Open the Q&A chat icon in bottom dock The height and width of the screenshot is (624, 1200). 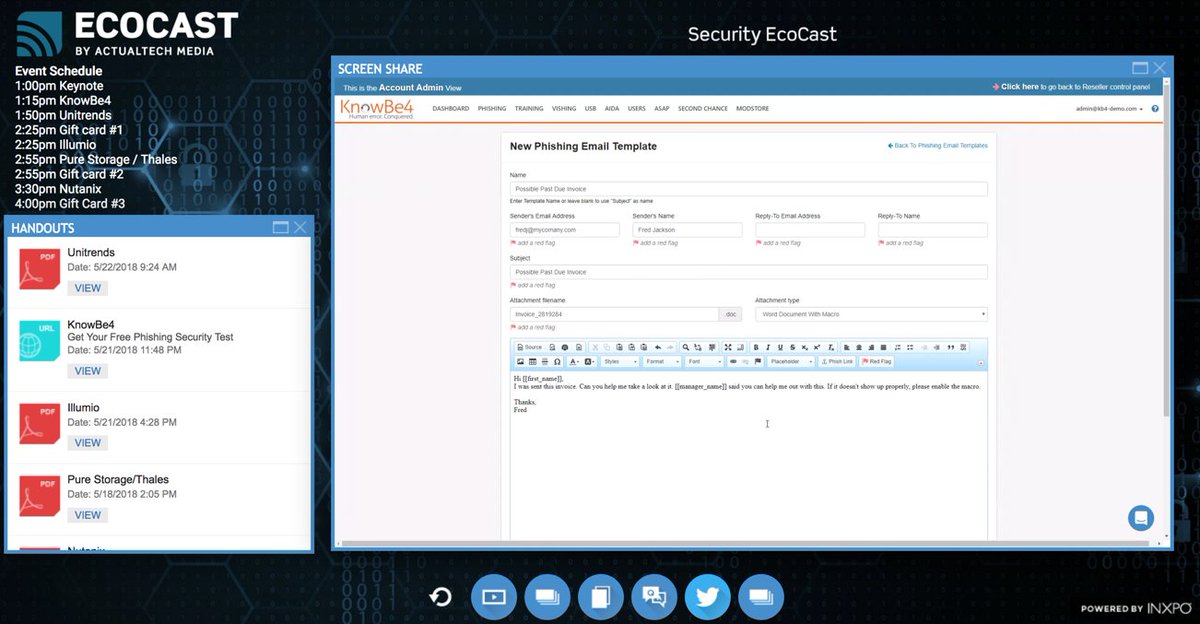pos(654,597)
